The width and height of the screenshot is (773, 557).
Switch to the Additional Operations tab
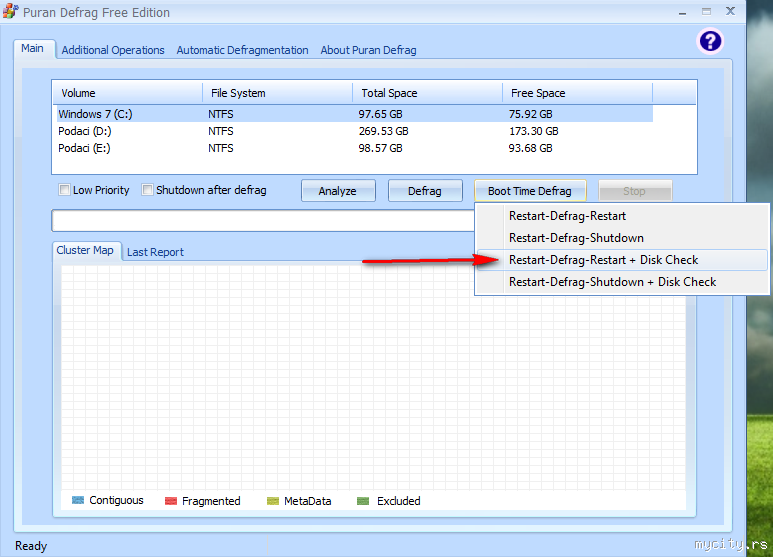pyautogui.click(x=113, y=50)
